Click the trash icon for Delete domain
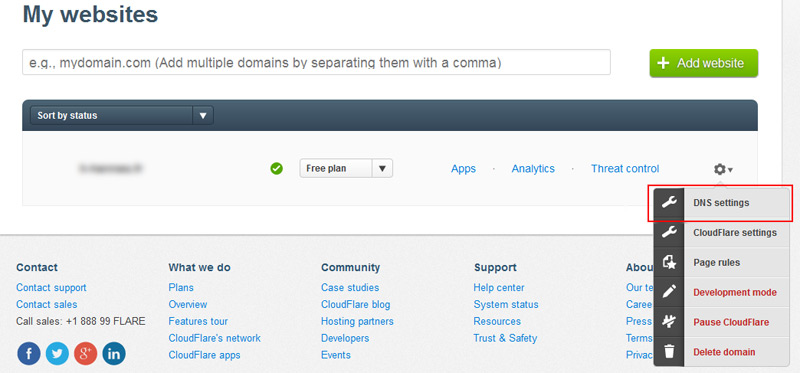Viewport: 800px width, 373px height. pyautogui.click(x=669, y=352)
